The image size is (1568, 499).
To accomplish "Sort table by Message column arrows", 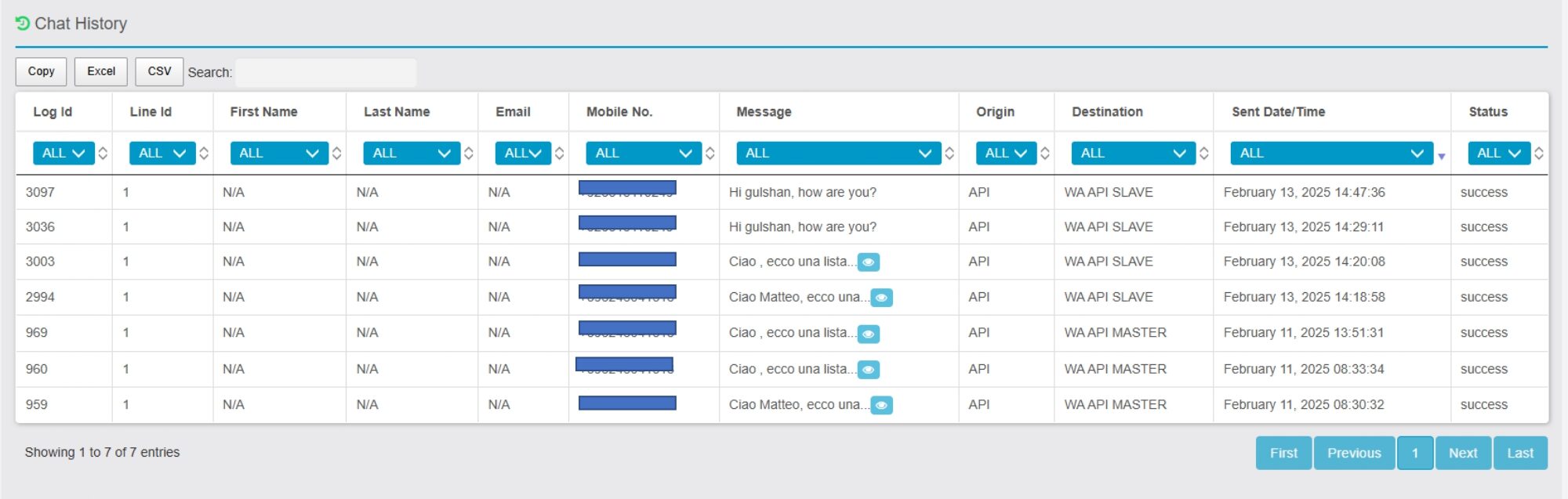I will tap(949, 154).
